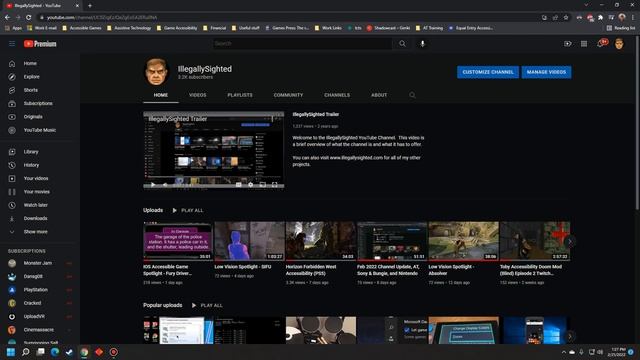The width and height of the screenshot is (640, 360).
Task: Click the channel search magnifier icon
Action: click(412, 95)
